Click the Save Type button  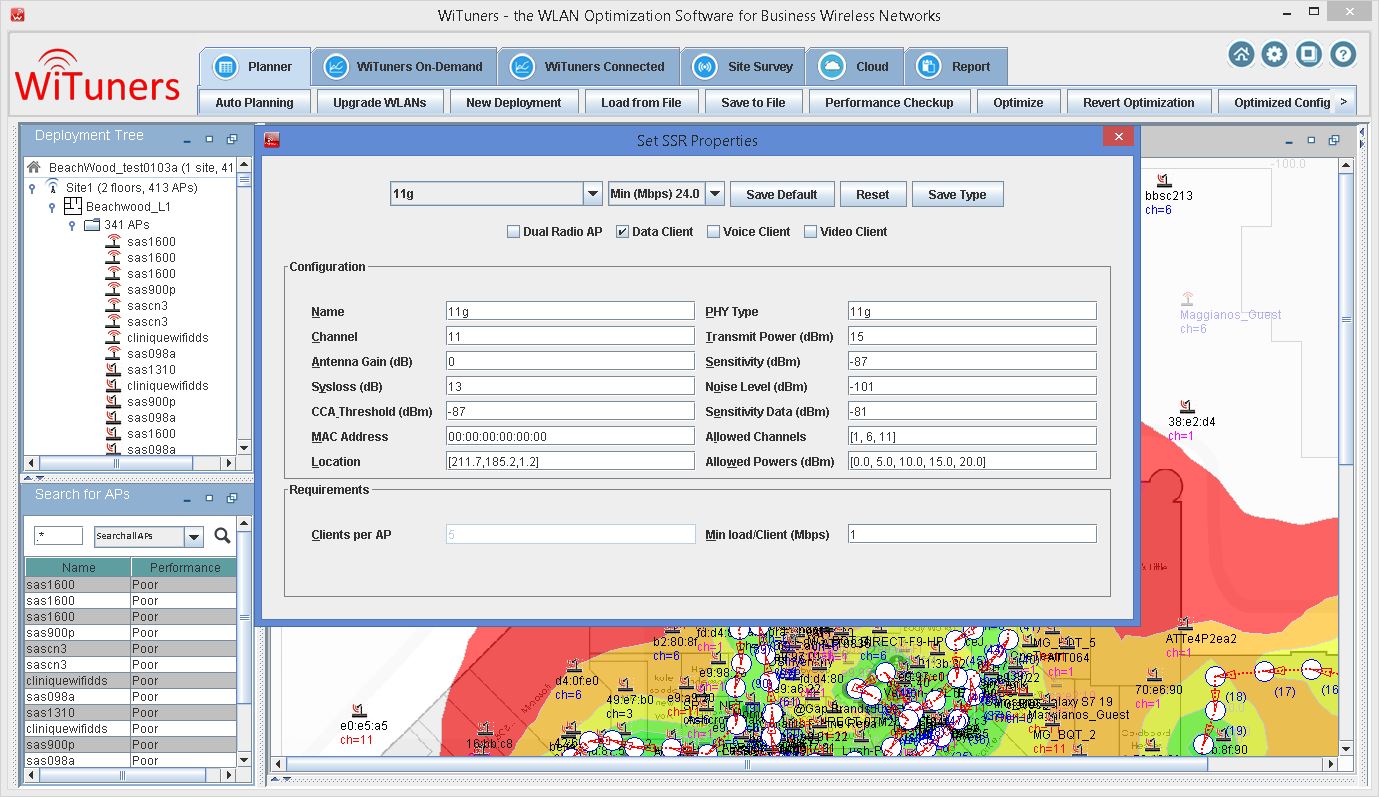[957, 194]
